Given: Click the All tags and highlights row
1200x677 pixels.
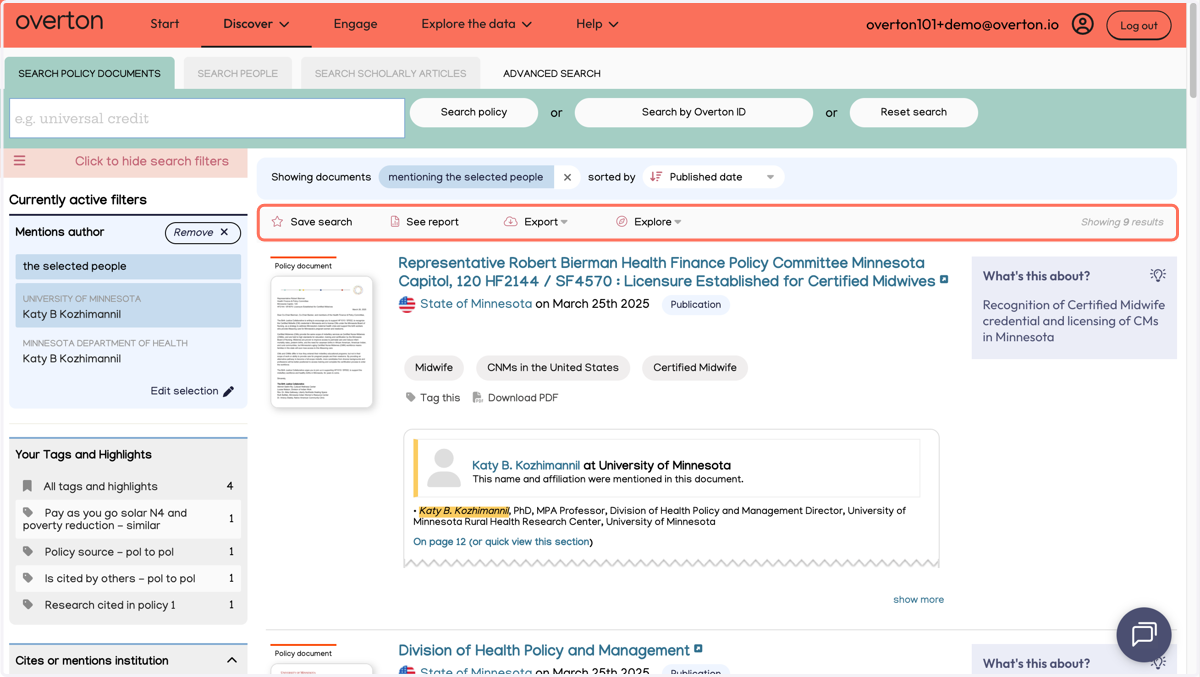Looking at the screenshot, I should pos(128,486).
